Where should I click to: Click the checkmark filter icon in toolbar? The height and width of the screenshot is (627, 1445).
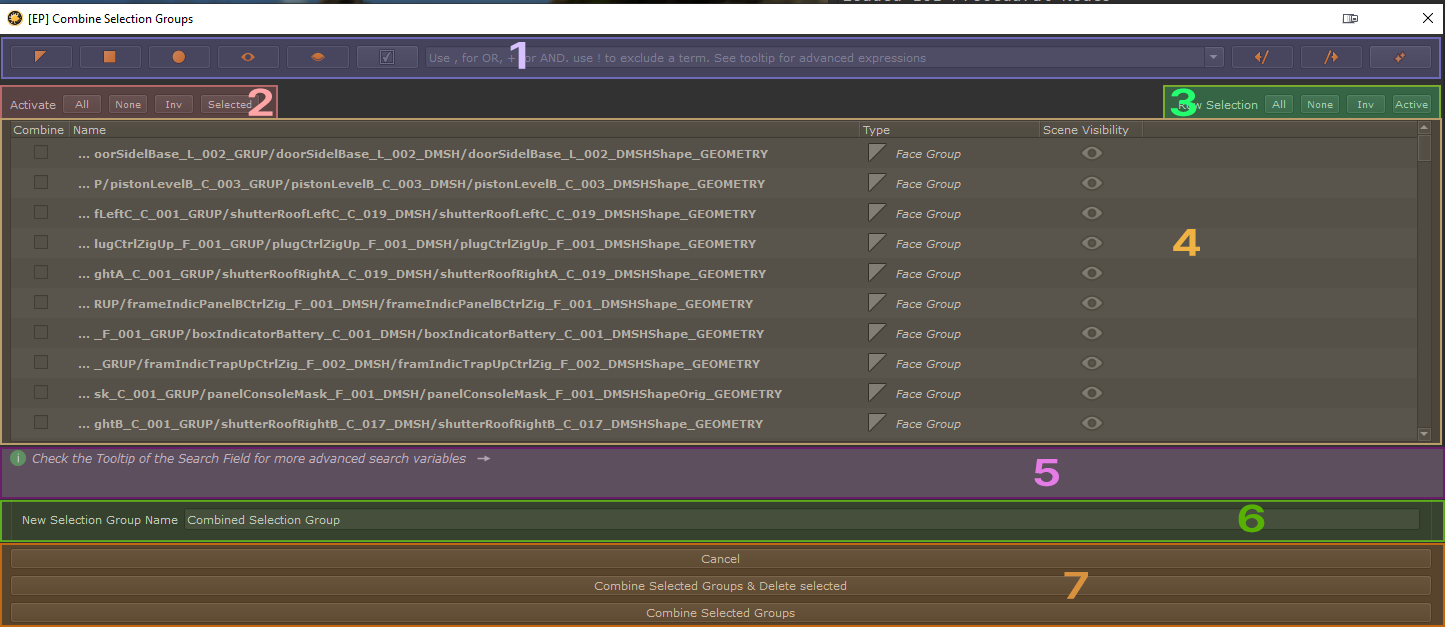pos(387,57)
